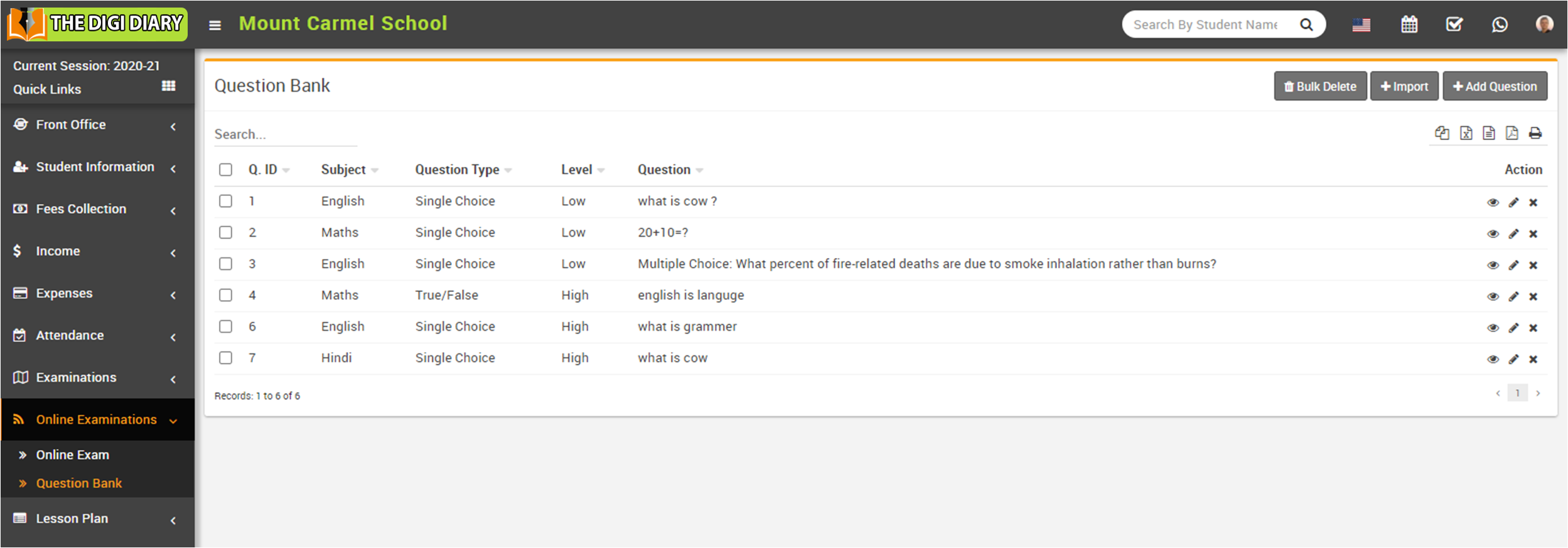Click the print icon above the table
This screenshot has height=548, width=1568.
point(1535,133)
